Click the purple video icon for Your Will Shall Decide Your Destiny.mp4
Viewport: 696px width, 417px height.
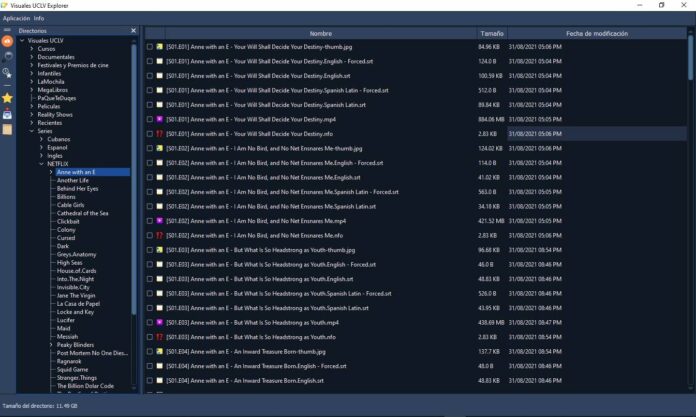[159, 119]
